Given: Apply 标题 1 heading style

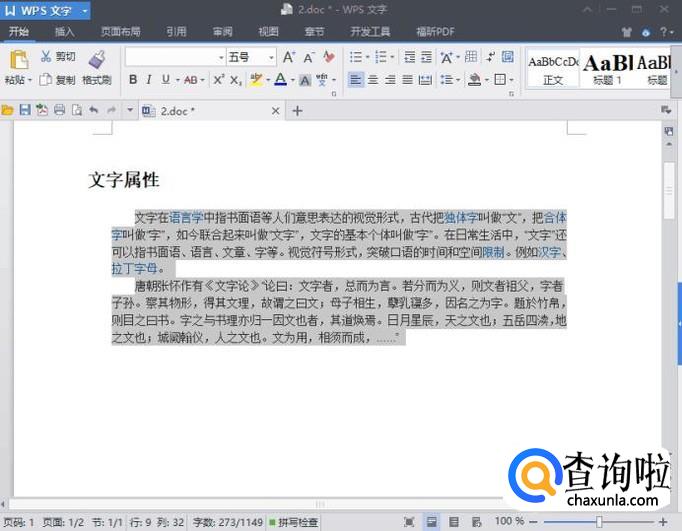Looking at the screenshot, I should (607, 70).
